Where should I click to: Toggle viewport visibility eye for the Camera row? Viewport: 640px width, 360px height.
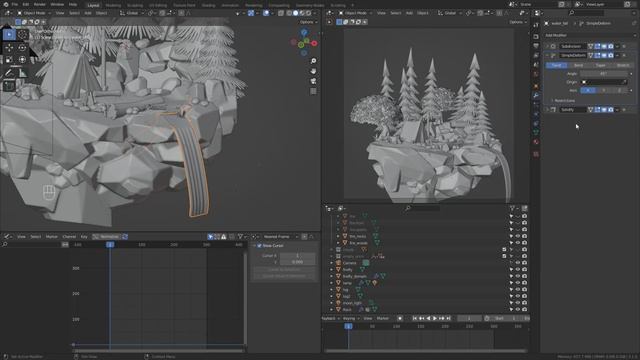tap(518, 263)
